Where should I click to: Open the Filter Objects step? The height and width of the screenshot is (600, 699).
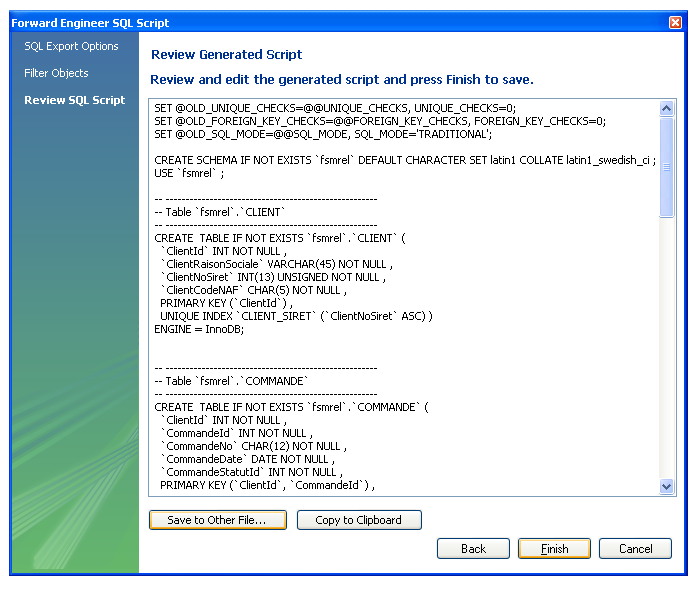pos(56,73)
